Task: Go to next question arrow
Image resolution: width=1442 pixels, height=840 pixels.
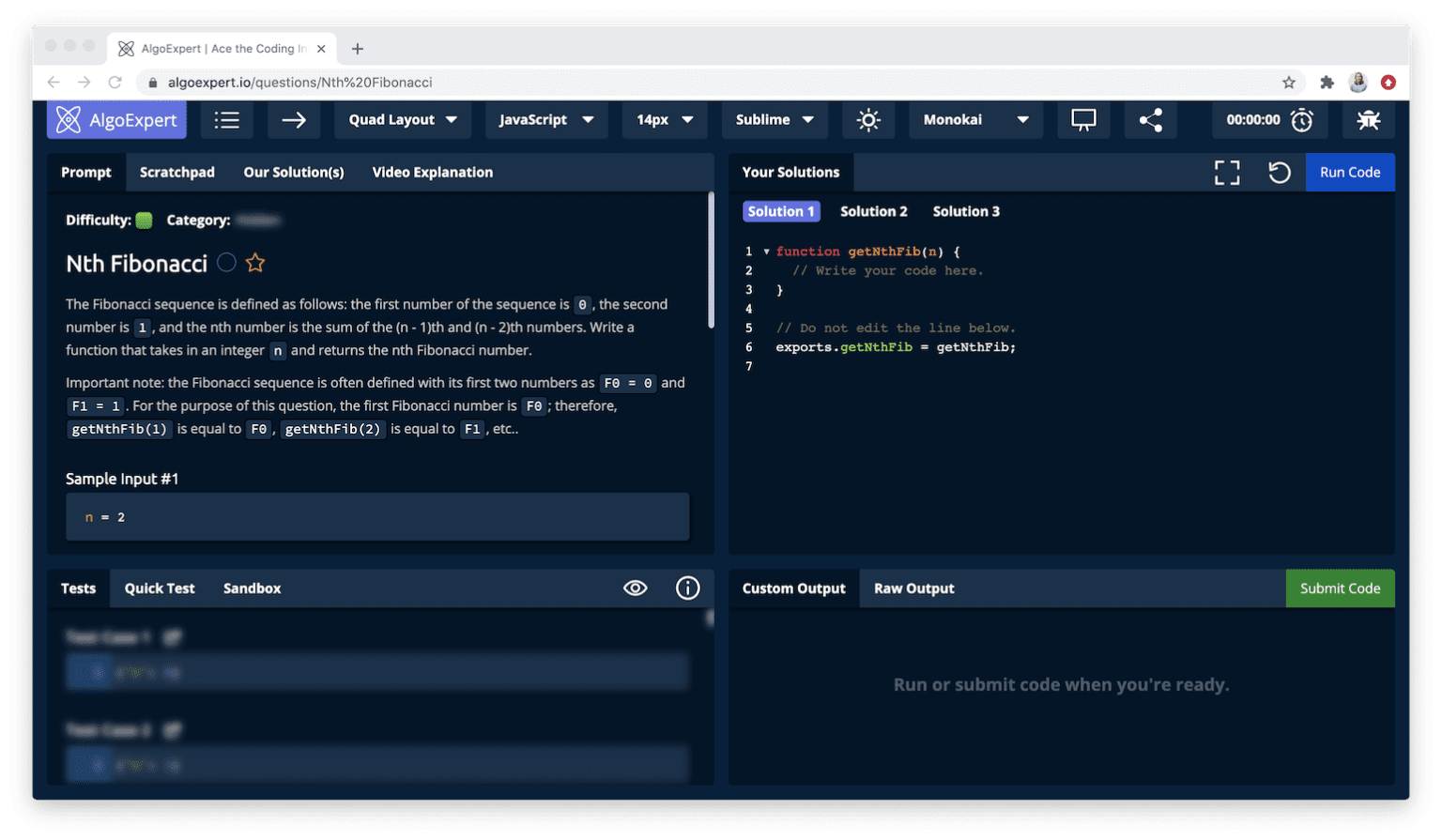Action: coord(294,120)
